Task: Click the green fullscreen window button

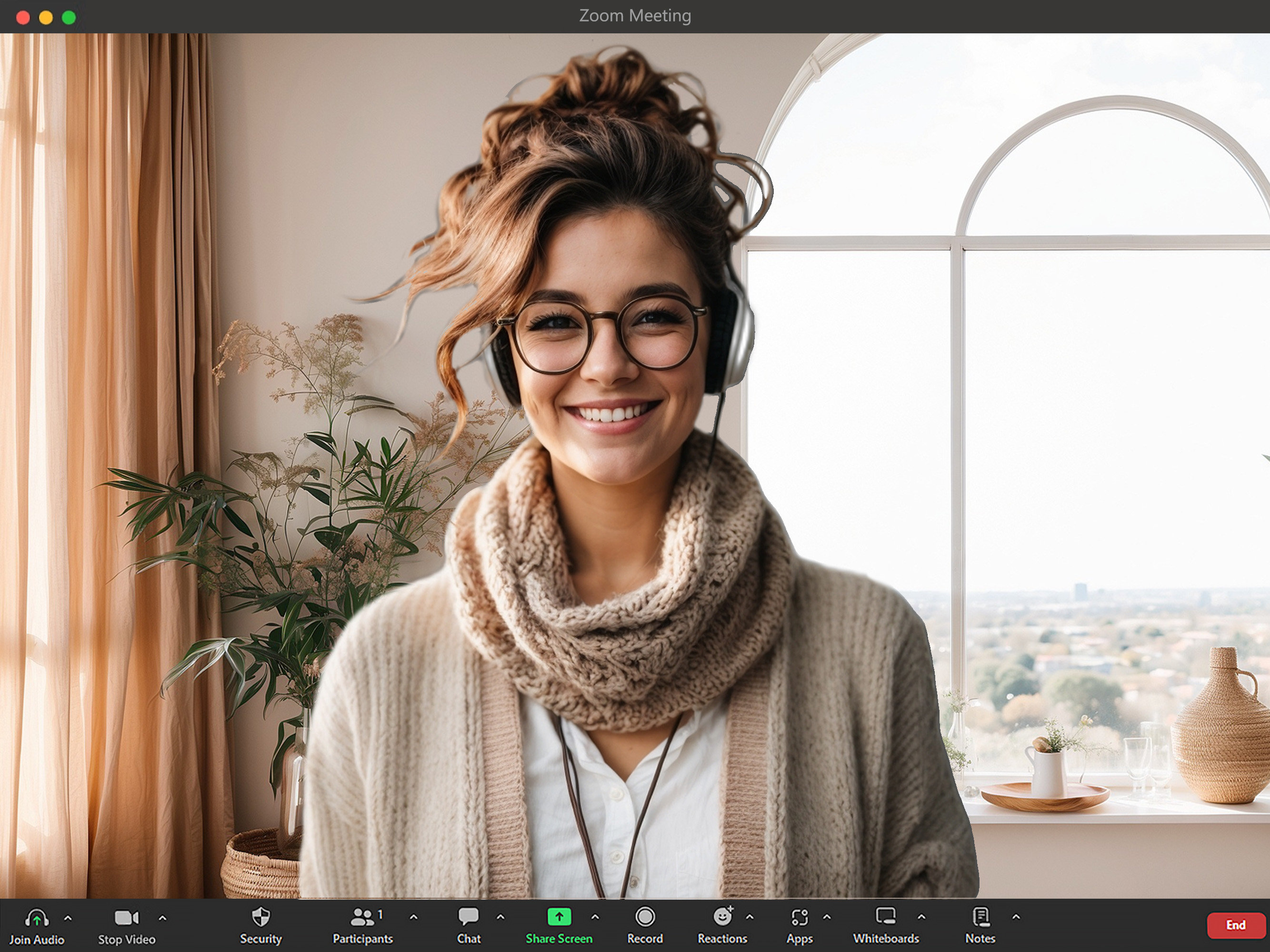Action: point(69,18)
